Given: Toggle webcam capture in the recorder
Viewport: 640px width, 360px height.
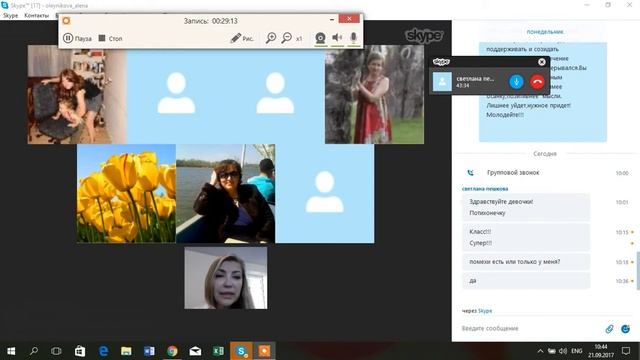Looking at the screenshot, I should [x=320, y=38].
